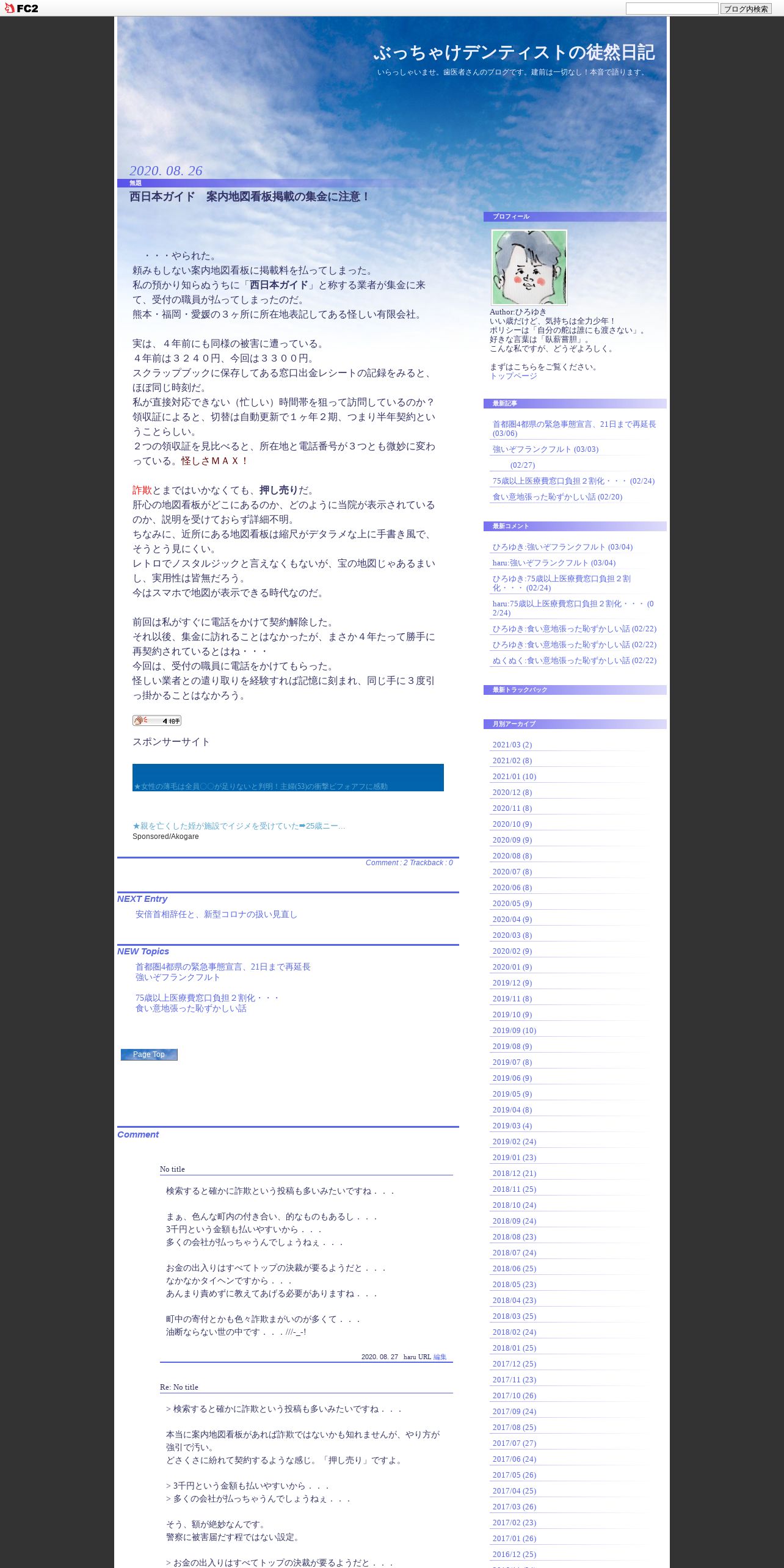The image size is (784, 1568).
Task: Focus the blog search input field
Action: click(x=672, y=9)
